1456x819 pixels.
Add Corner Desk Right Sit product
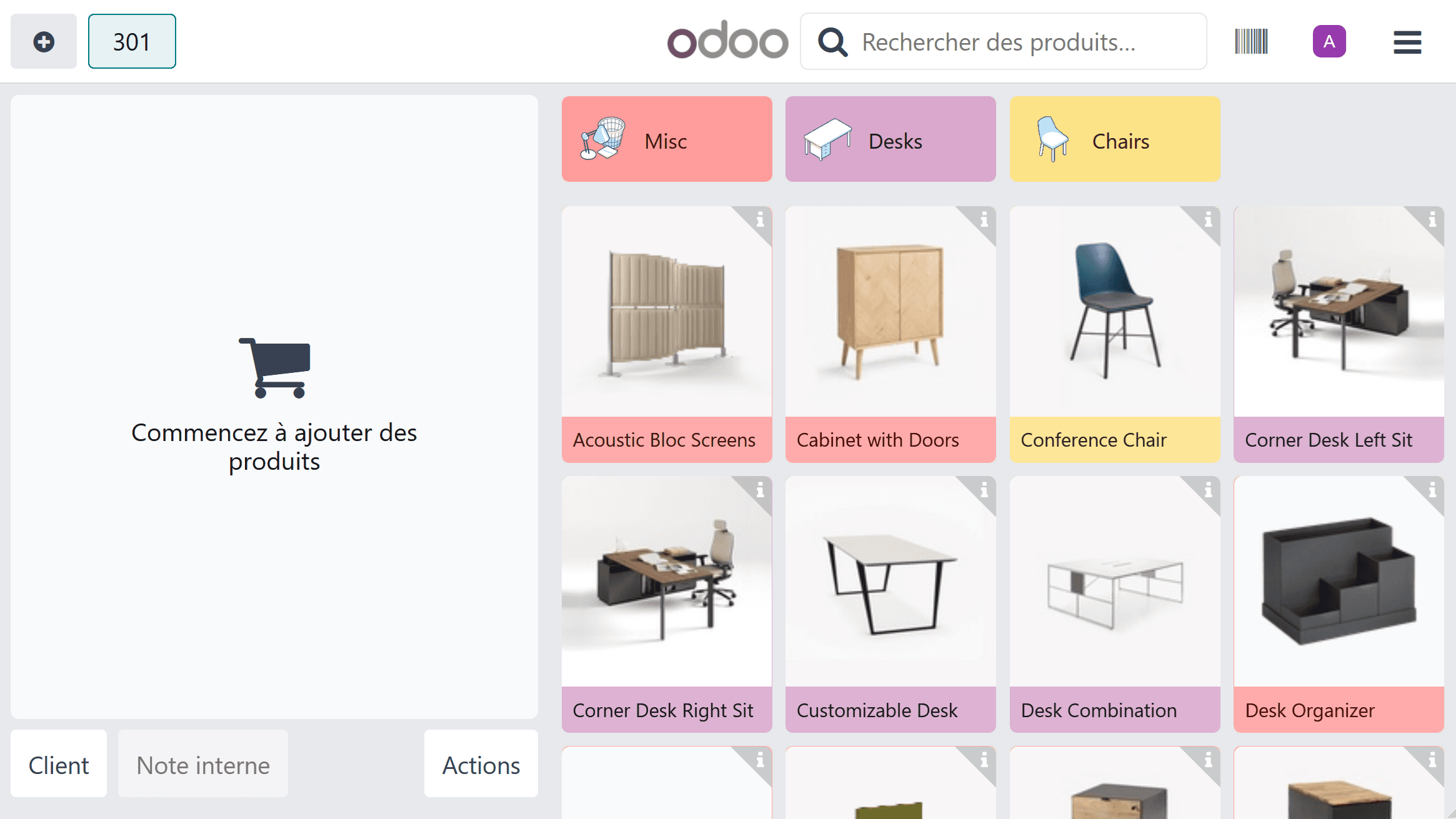point(667,605)
